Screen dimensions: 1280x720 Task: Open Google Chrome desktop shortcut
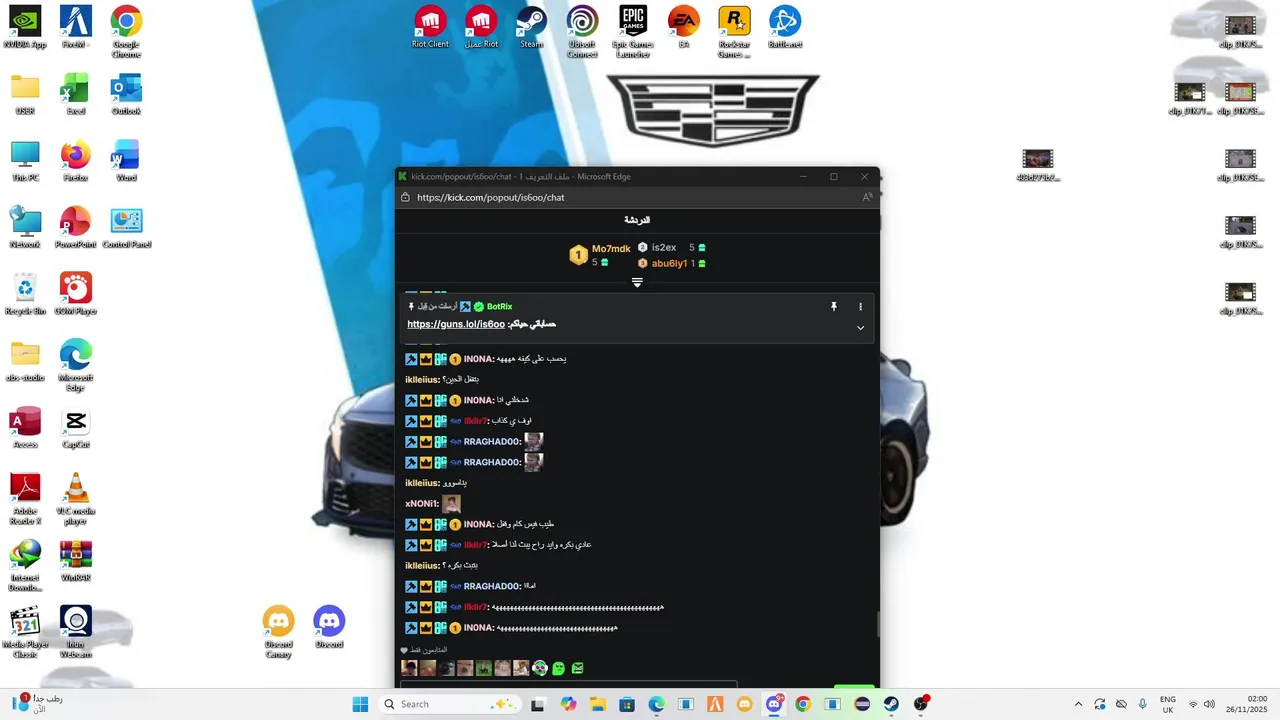tap(126, 32)
